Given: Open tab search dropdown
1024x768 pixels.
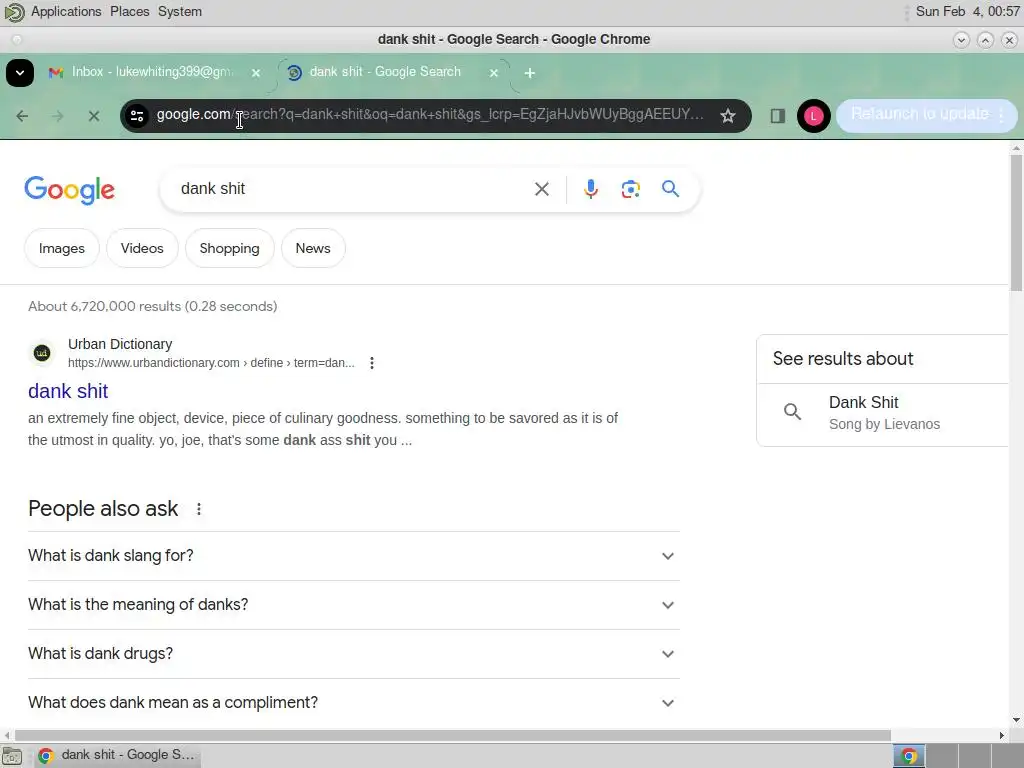Looking at the screenshot, I should (20, 72).
